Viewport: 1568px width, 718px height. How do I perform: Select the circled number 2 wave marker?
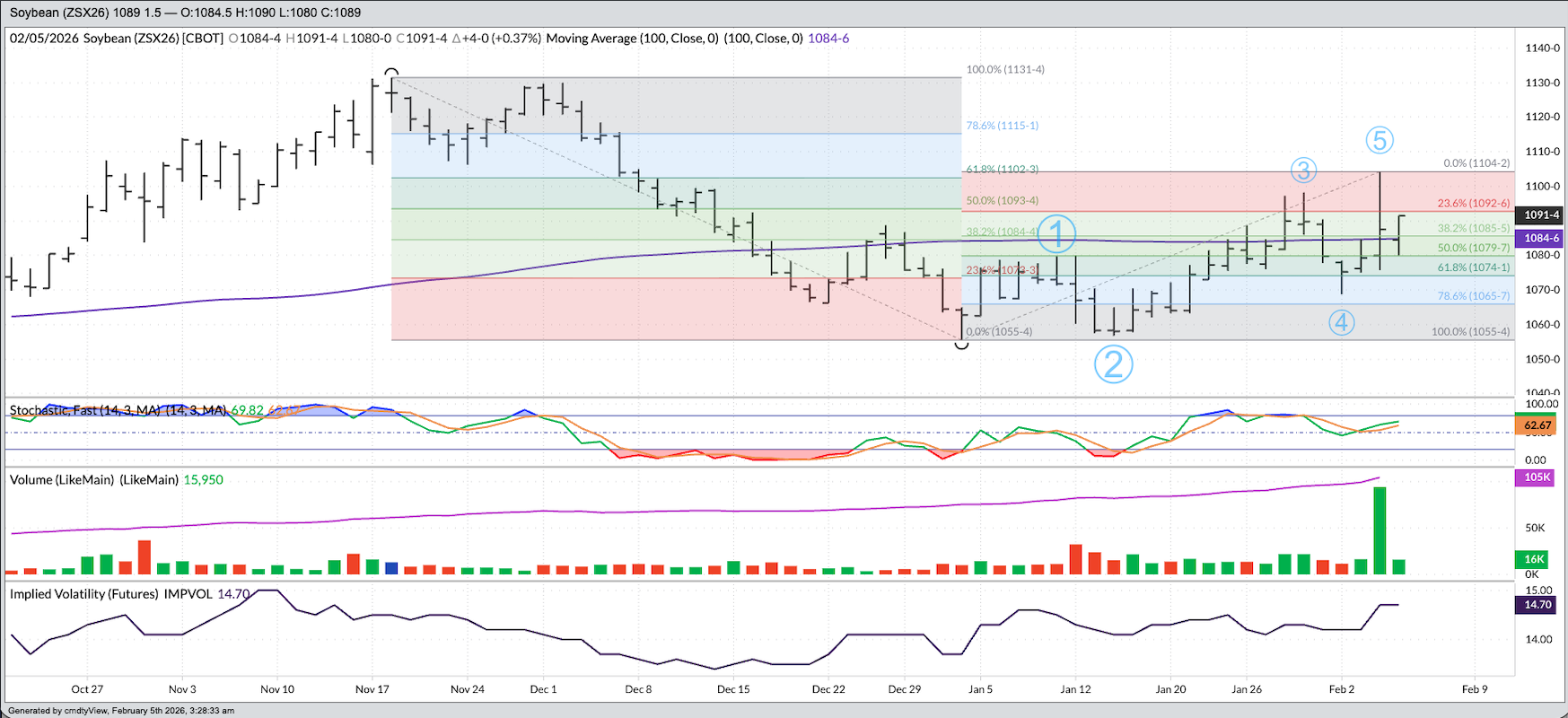pos(1113,364)
